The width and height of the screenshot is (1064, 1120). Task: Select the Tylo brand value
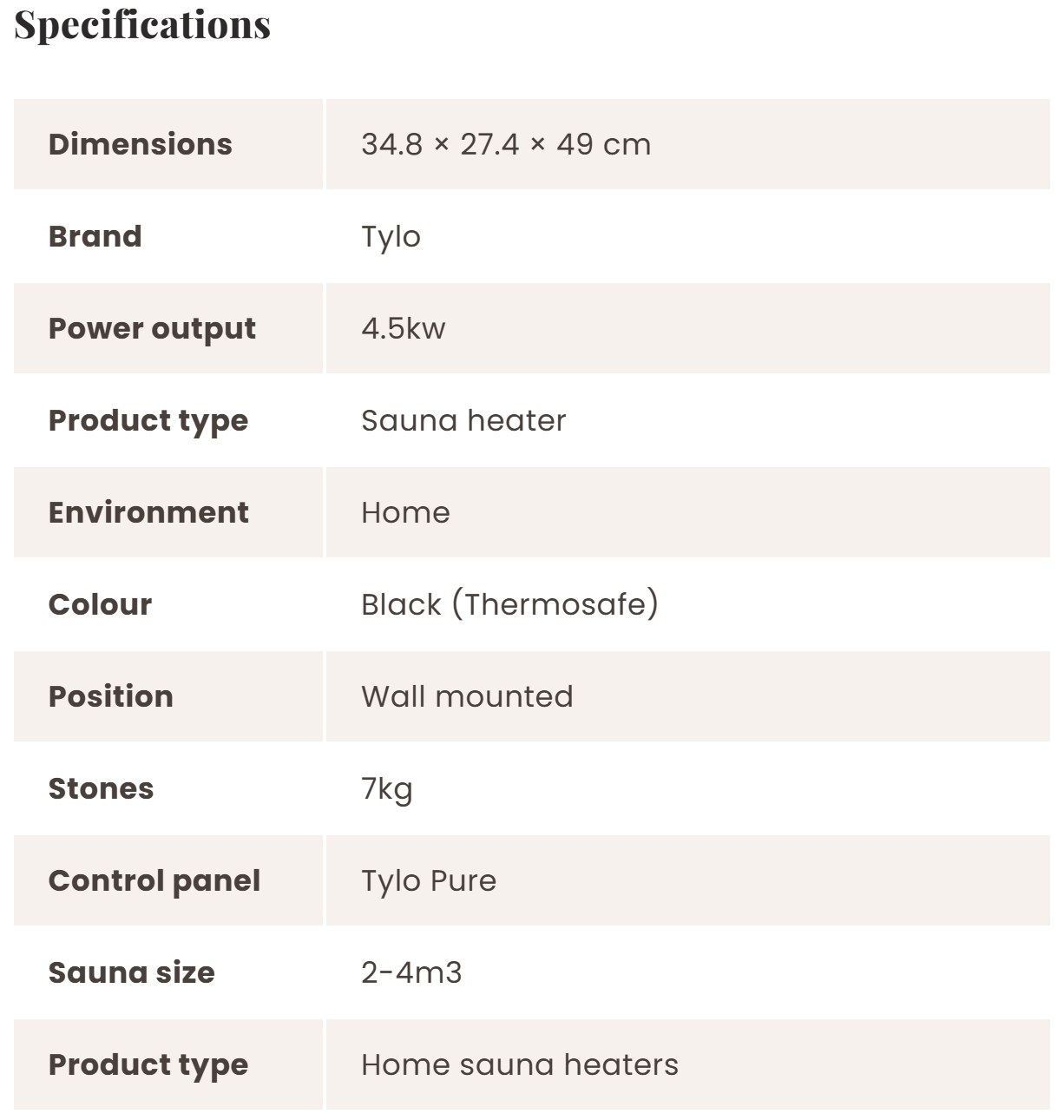[391, 236]
